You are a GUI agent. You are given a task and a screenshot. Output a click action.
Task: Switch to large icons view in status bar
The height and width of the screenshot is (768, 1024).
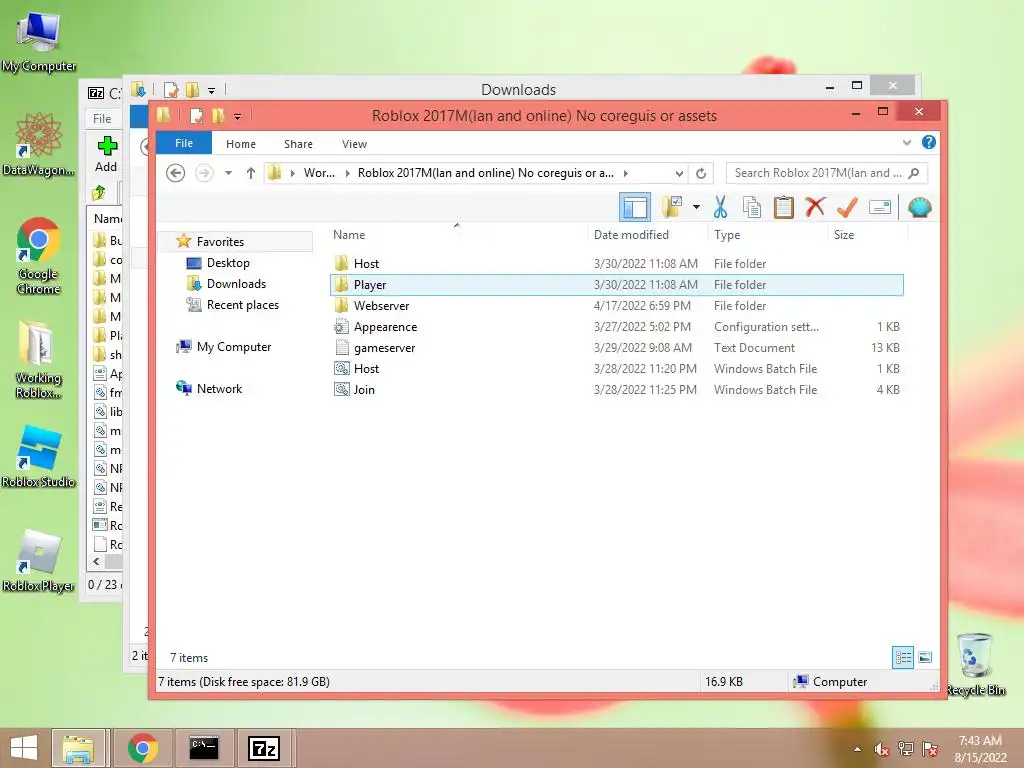point(925,658)
